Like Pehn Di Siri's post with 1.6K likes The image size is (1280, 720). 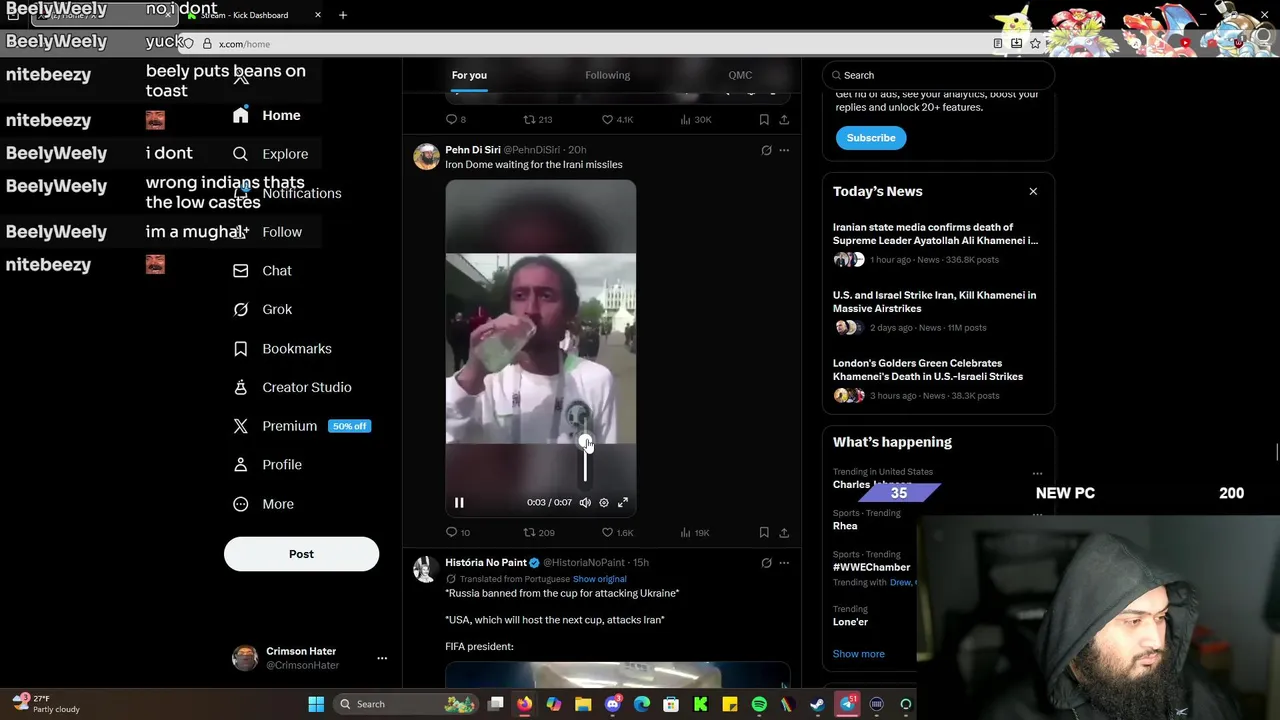point(618,532)
